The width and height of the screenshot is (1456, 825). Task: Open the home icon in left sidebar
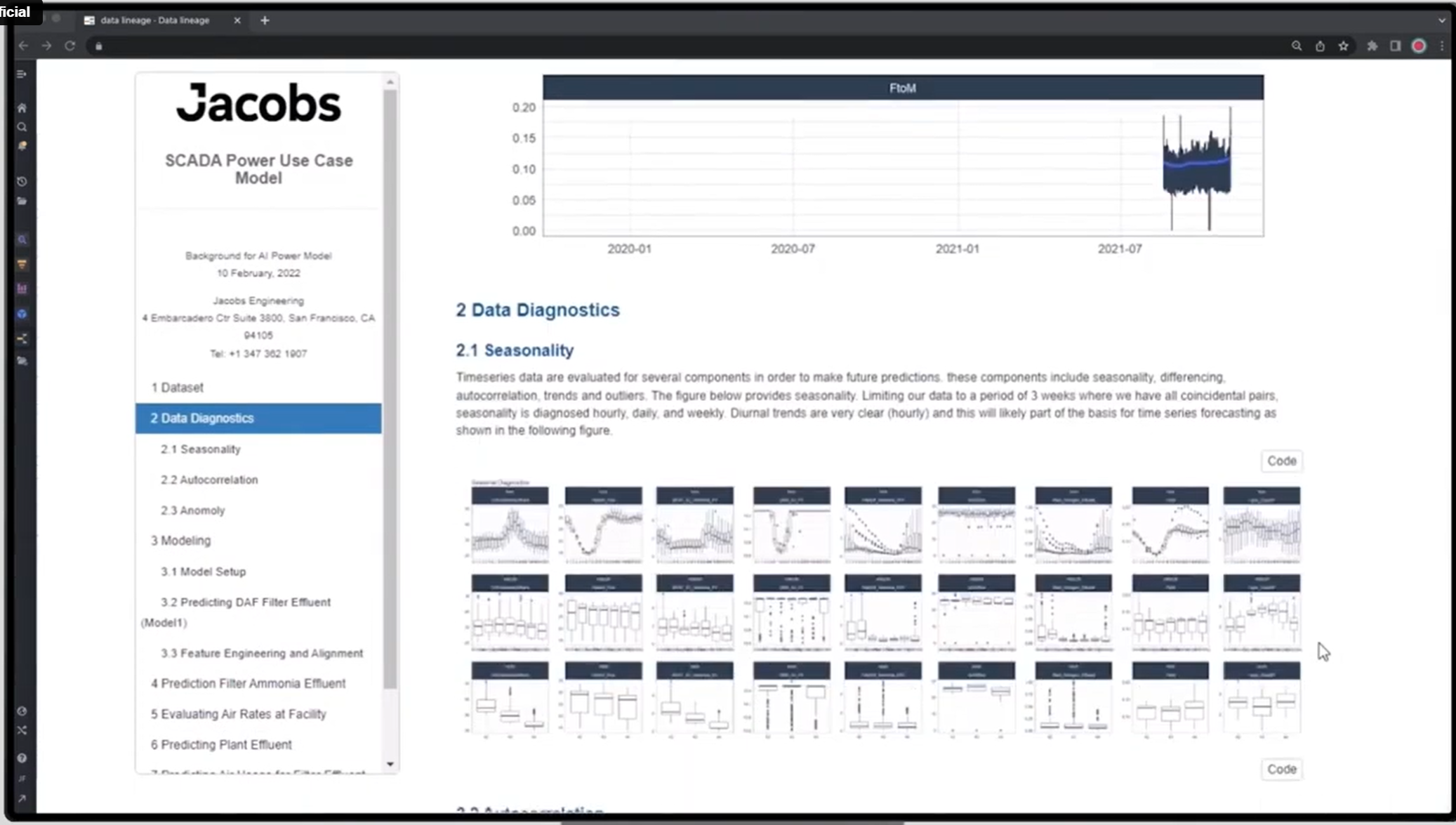(x=22, y=107)
